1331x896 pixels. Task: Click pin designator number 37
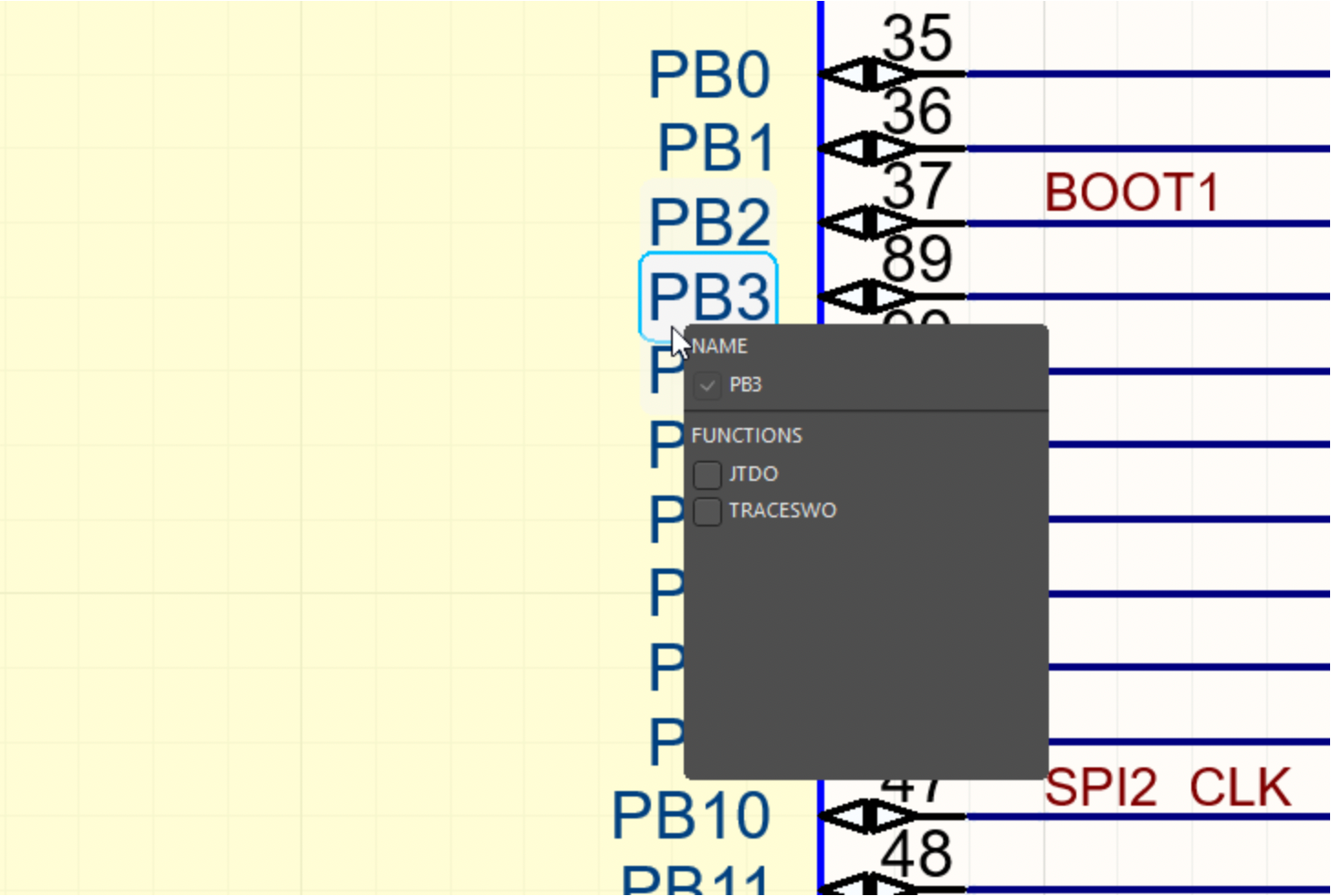(x=917, y=186)
